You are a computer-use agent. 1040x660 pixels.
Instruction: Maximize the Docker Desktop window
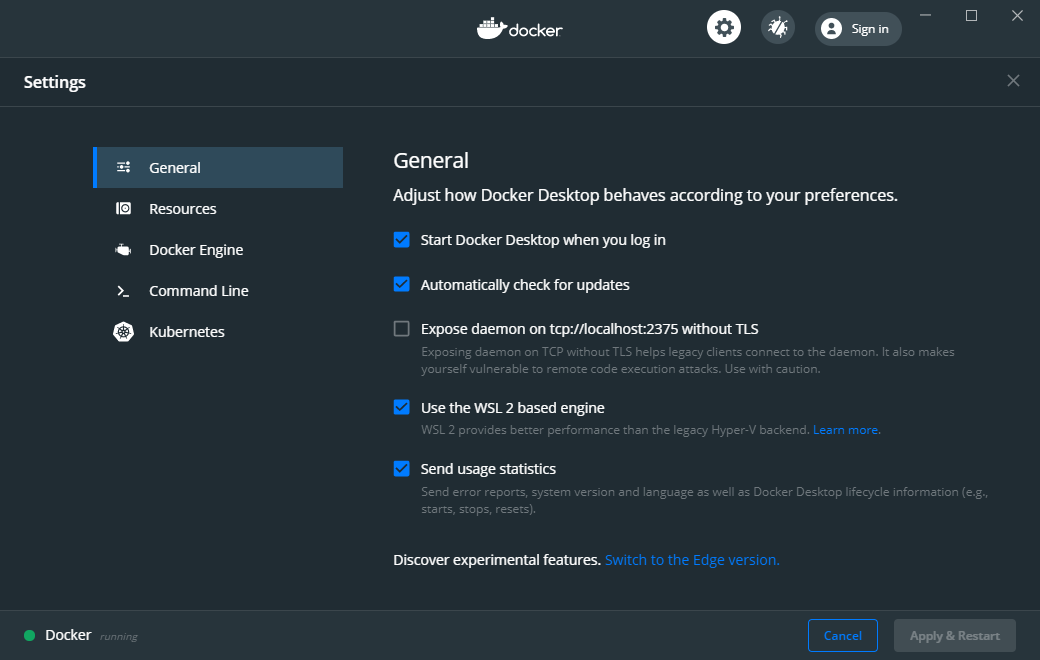pos(971,15)
